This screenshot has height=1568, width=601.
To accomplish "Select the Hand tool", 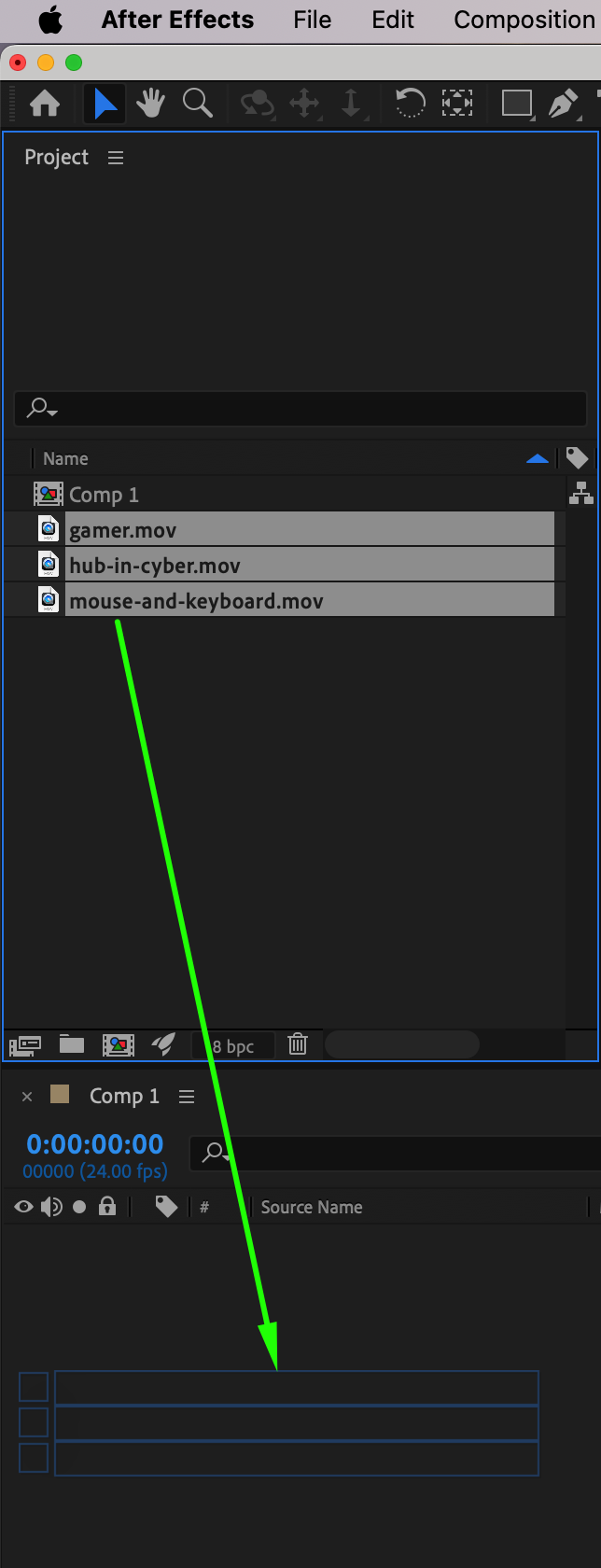I will pos(150,103).
